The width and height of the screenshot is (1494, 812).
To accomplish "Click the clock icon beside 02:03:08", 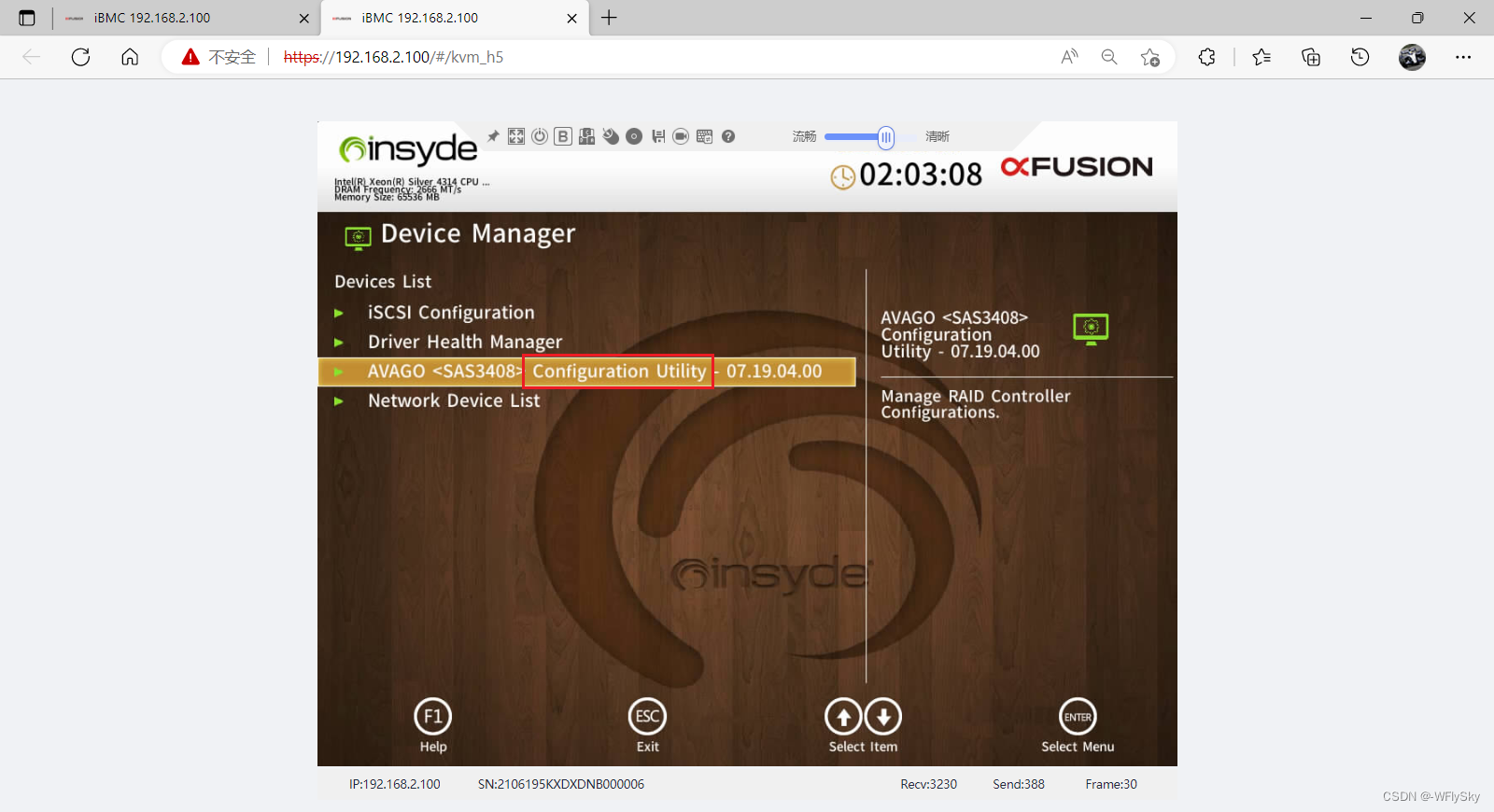I will coord(843,176).
